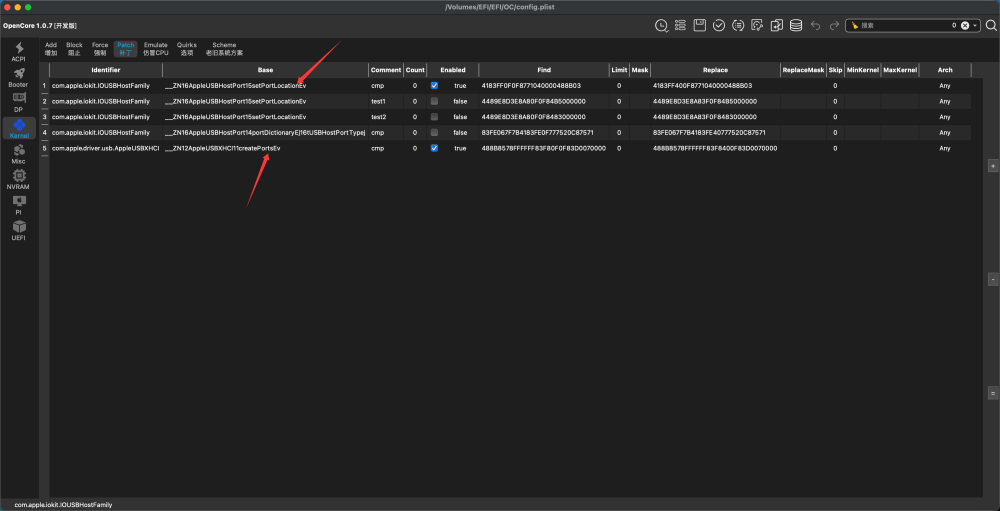Click the Enabled column header
Viewport: 1000px width, 511px height.
click(x=453, y=70)
